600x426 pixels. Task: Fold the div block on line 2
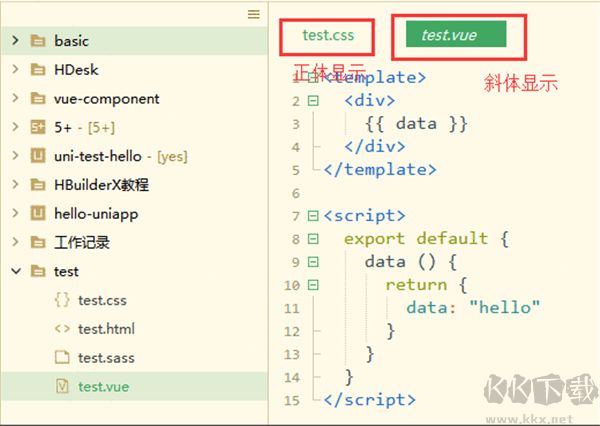pyautogui.click(x=313, y=100)
